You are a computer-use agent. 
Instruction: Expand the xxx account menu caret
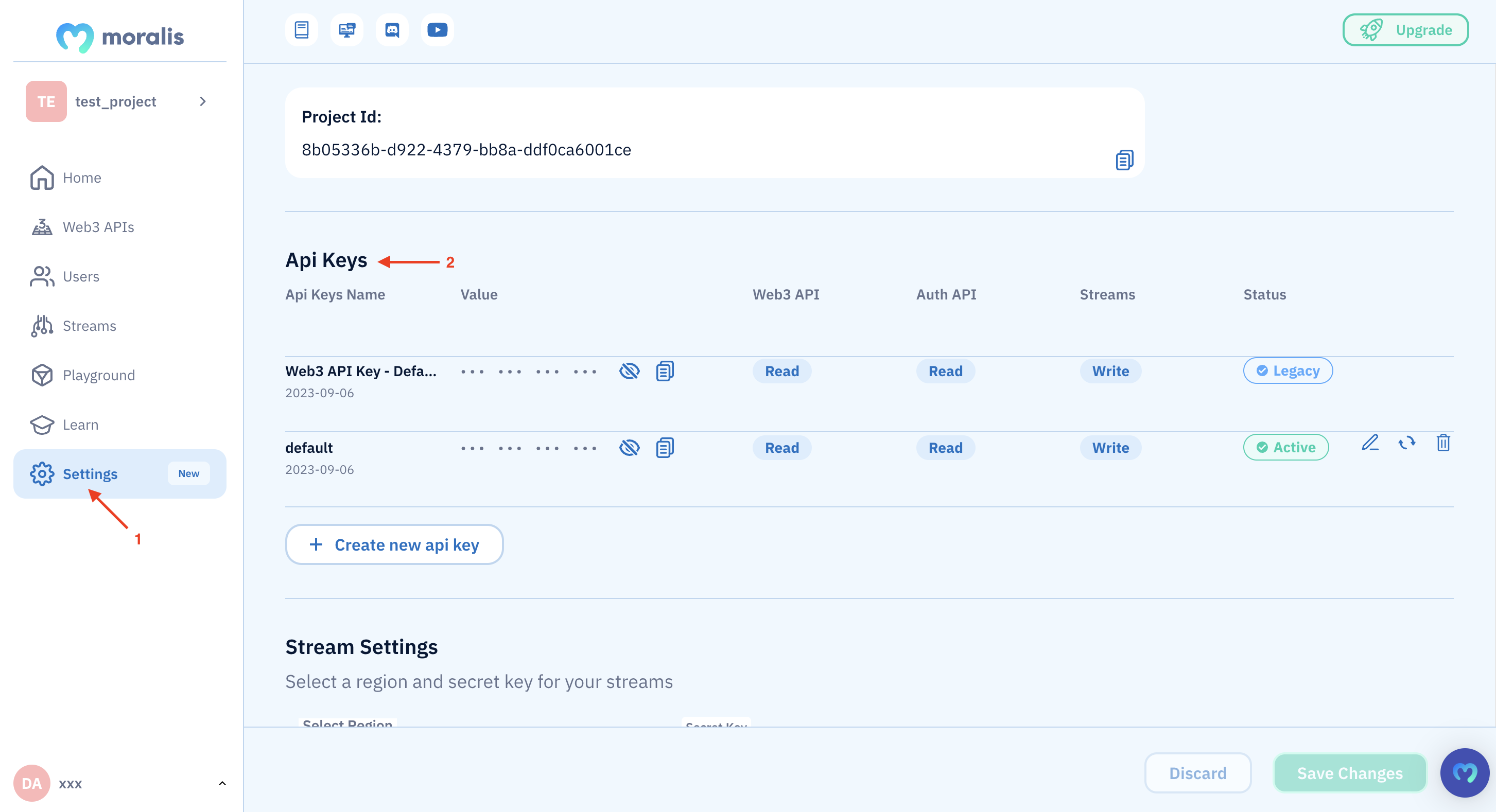tap(222, 783)
